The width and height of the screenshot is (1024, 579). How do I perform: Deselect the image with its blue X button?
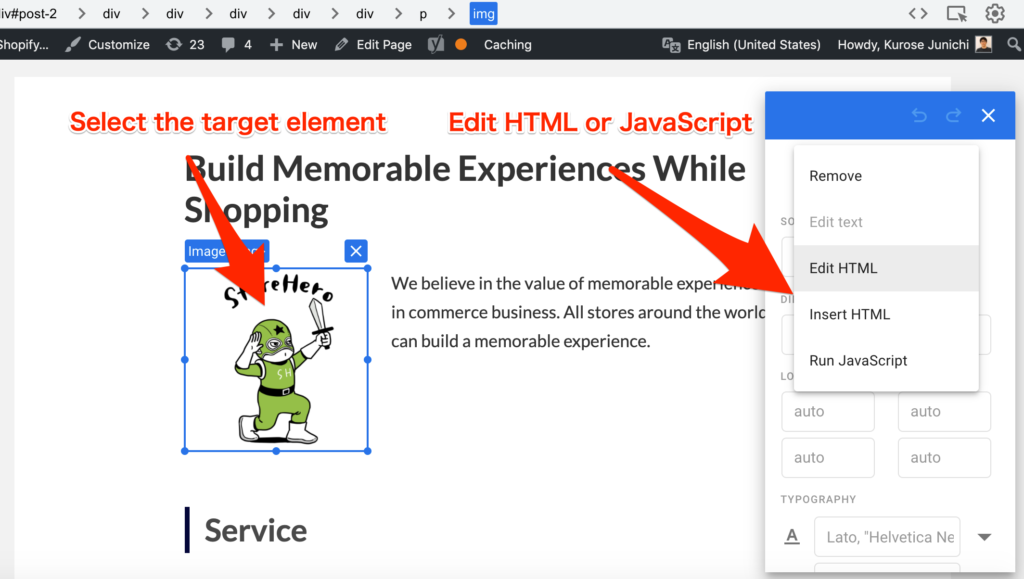pos(356,251)
